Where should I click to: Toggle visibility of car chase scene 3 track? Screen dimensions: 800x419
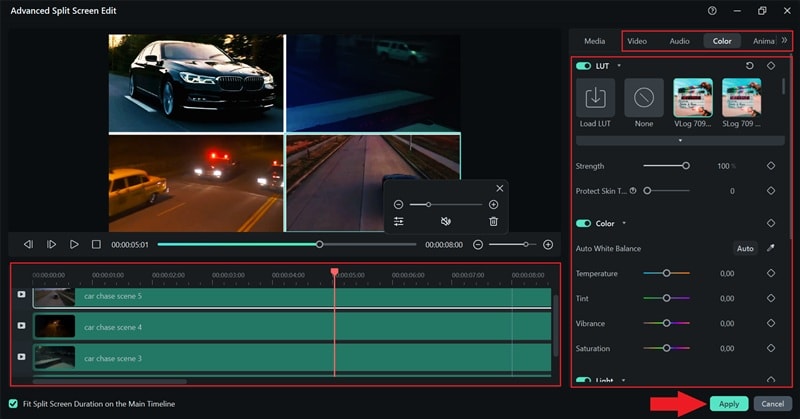tap(21, 357)
